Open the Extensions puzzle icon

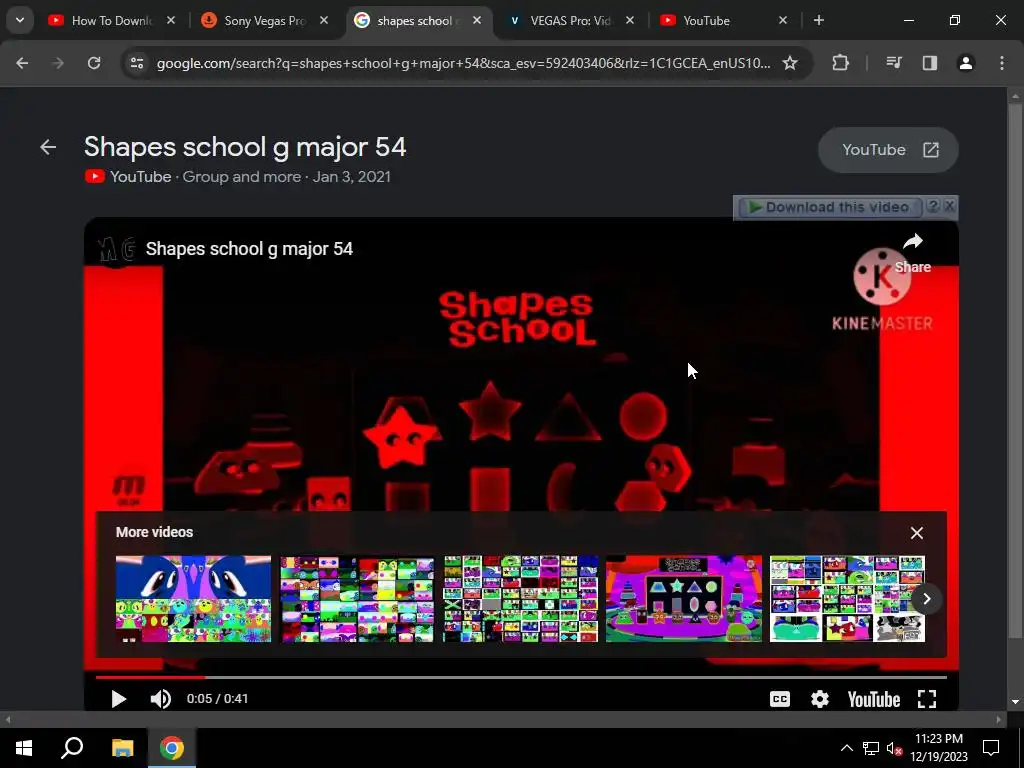(840, 63)
